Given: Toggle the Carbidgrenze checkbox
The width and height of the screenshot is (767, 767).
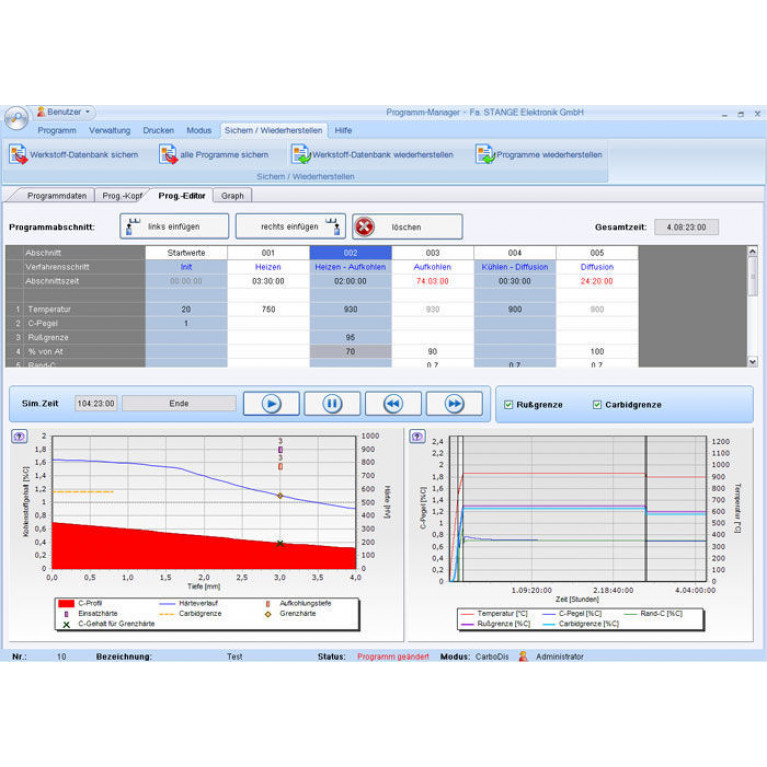Looking at the screenshot, I should point(597,405).
